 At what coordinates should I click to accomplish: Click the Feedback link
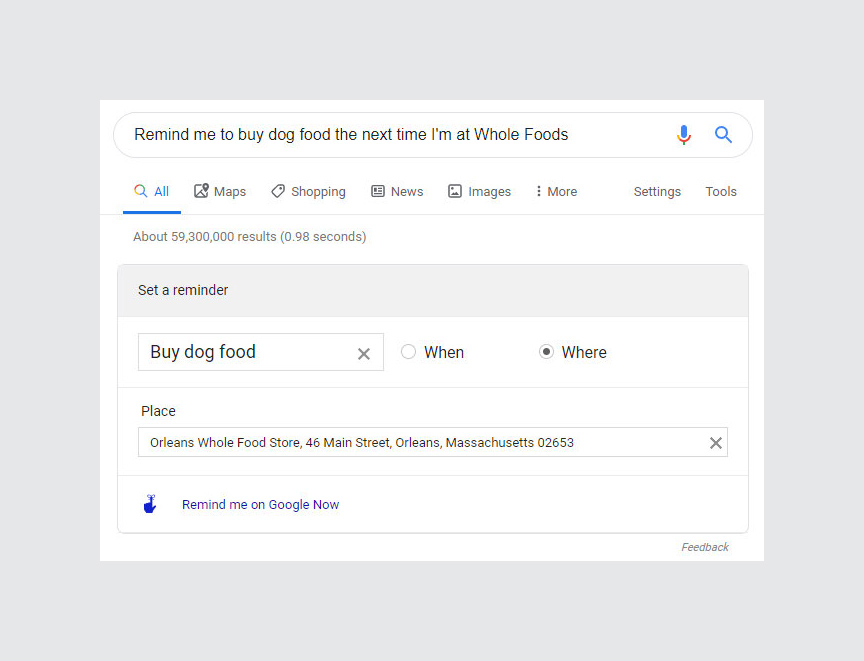705,547
